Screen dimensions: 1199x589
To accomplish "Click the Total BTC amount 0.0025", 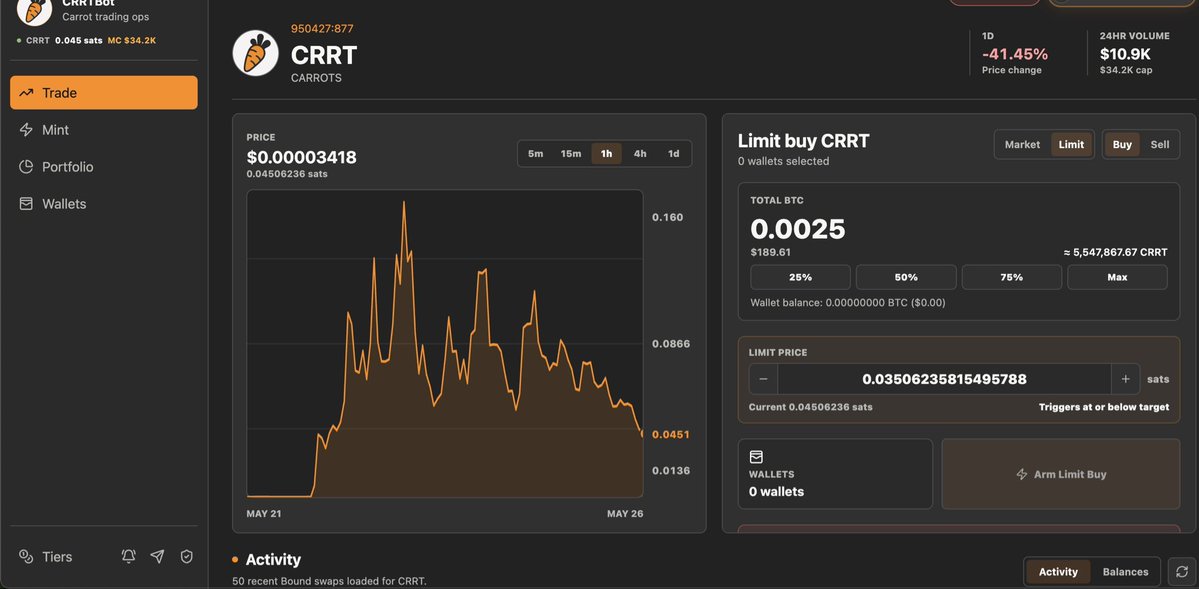I will click(798, 229).
